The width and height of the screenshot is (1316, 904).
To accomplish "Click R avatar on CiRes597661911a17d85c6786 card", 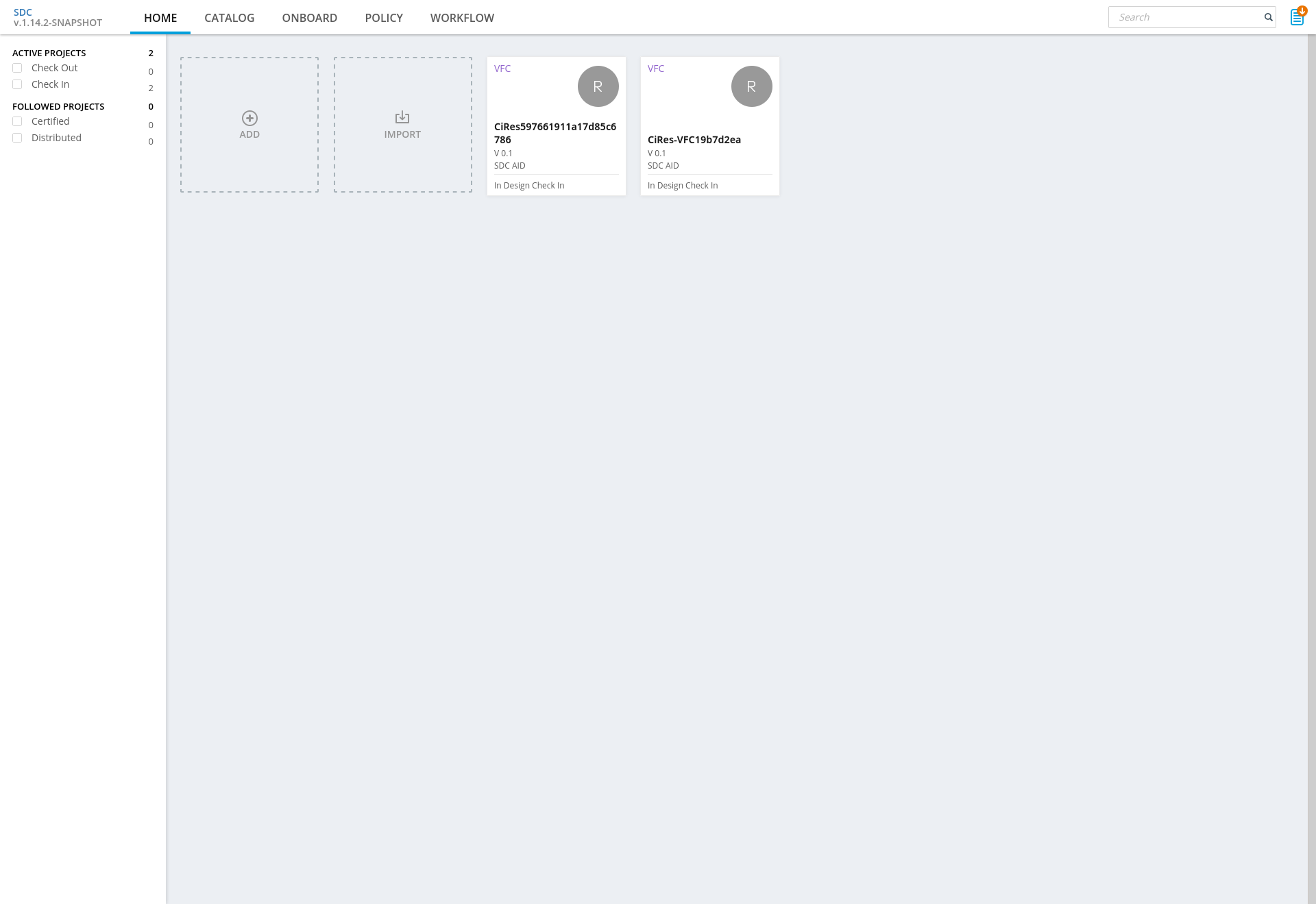I will (598, 86).
